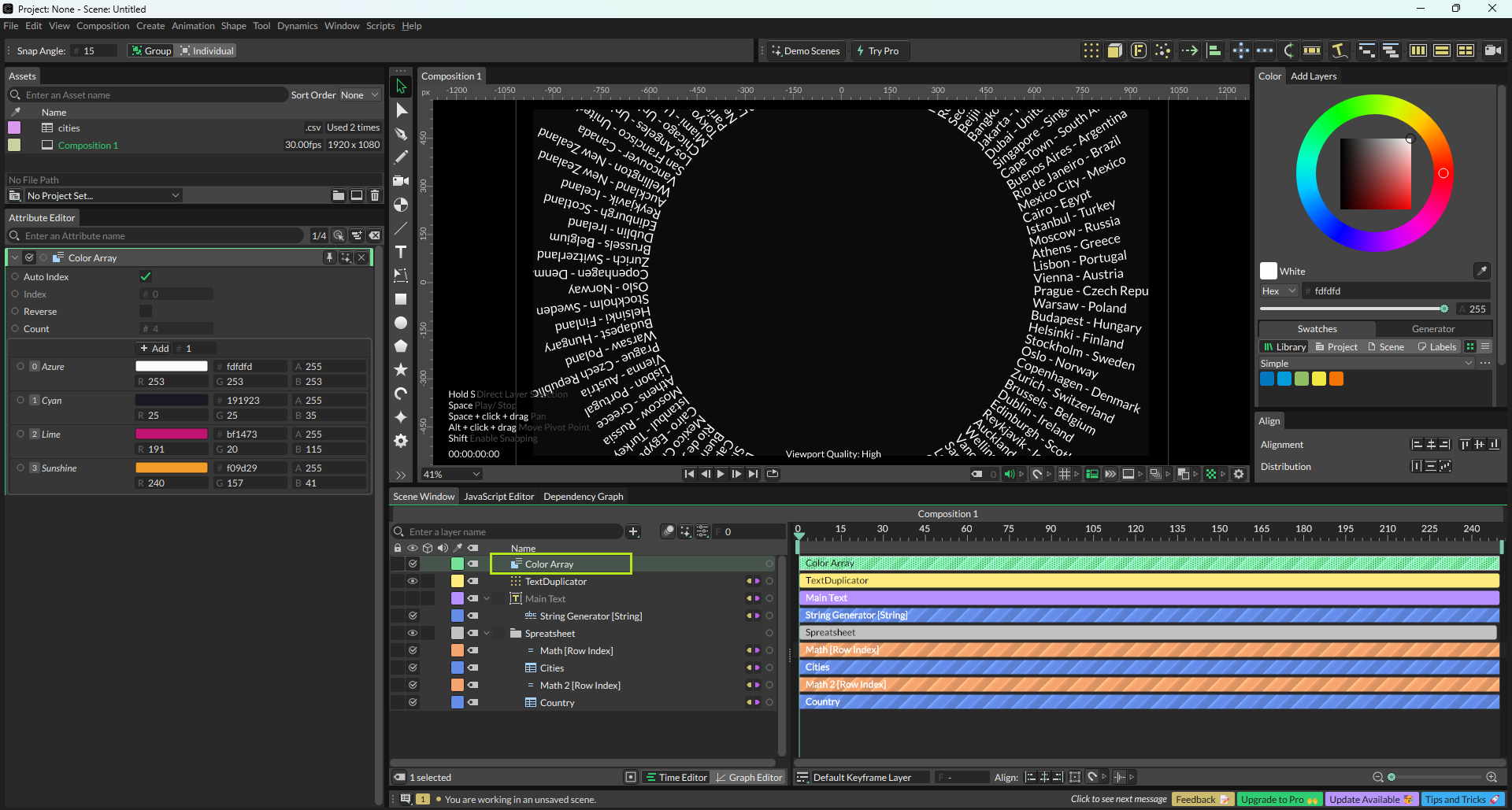Click the Camera tool icon
1512x810 pixels.
coord(401,181)
